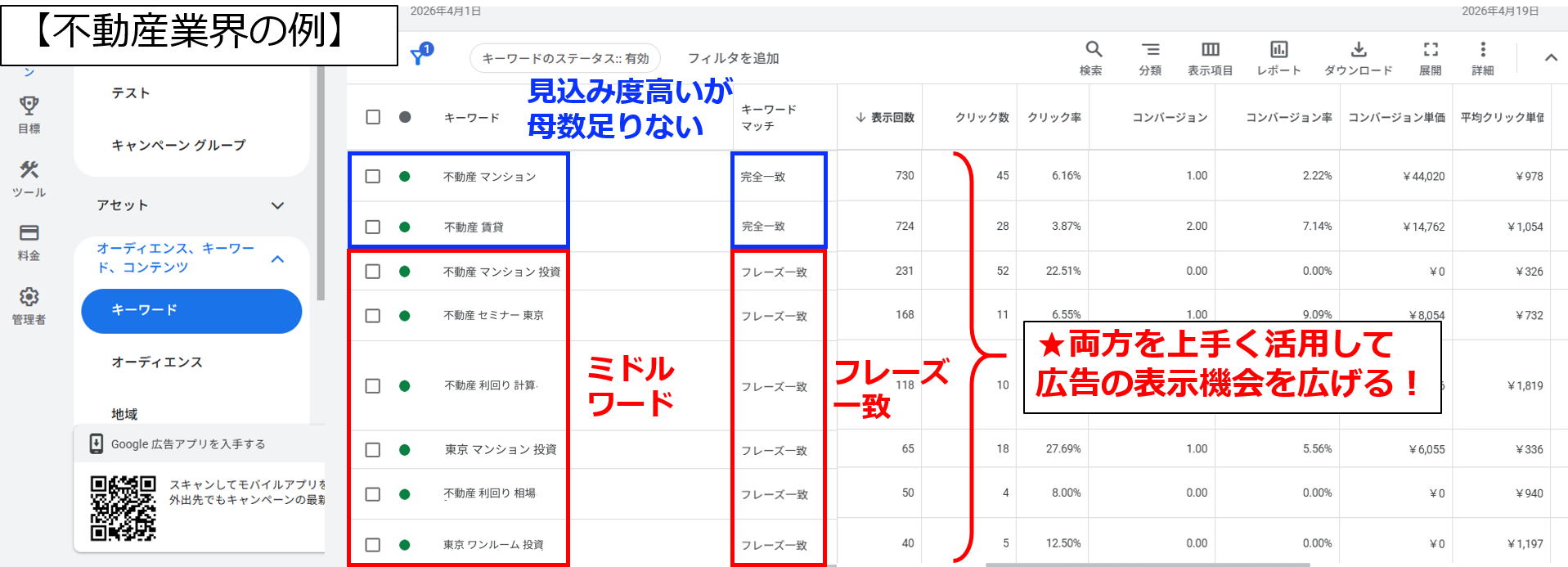Viewport: 1568px width, 567px height.
Task: Select キーワード in the navigation menu
Action: coord(191,310)
